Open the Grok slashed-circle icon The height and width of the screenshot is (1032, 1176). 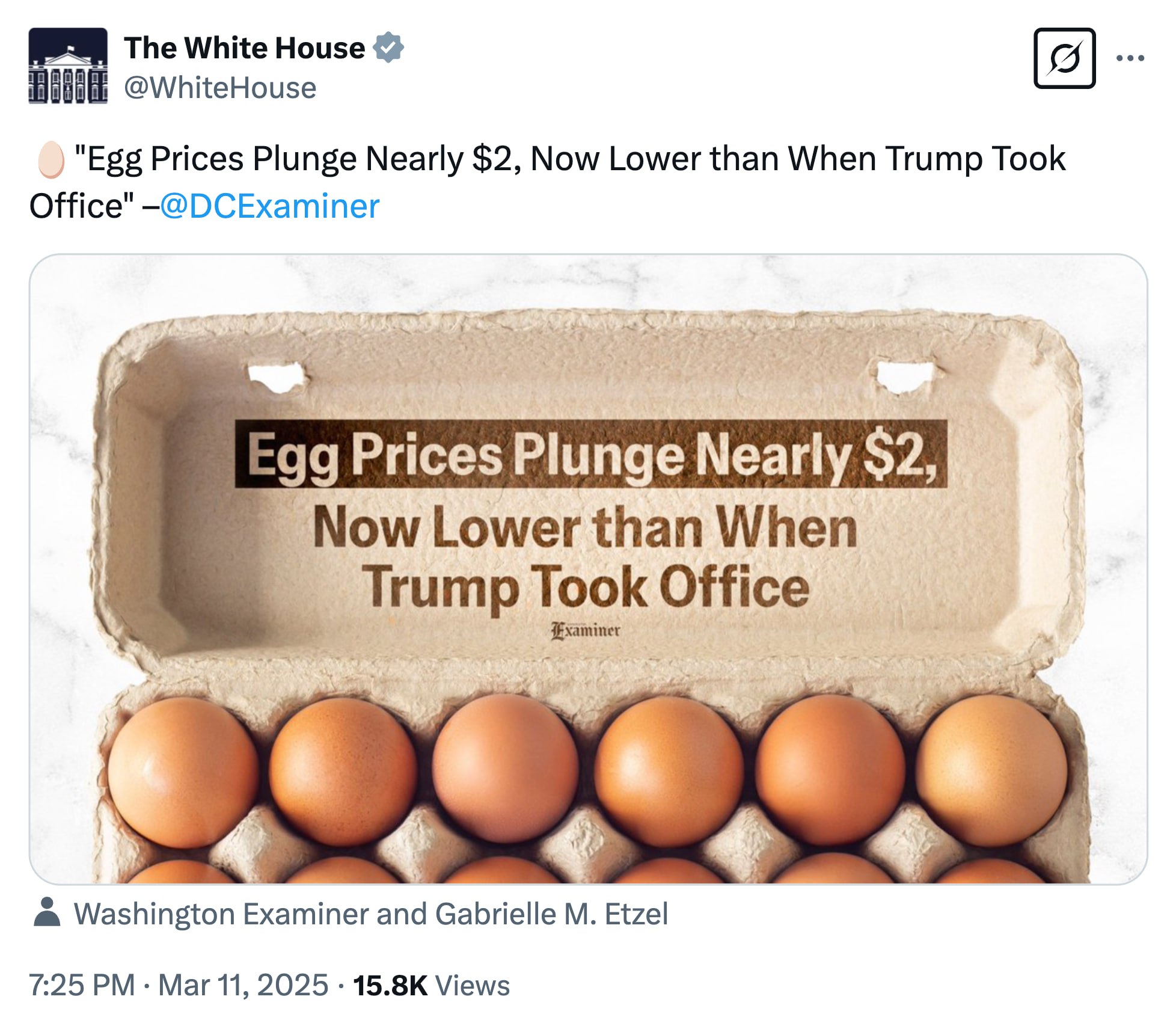click(1064, 58)
